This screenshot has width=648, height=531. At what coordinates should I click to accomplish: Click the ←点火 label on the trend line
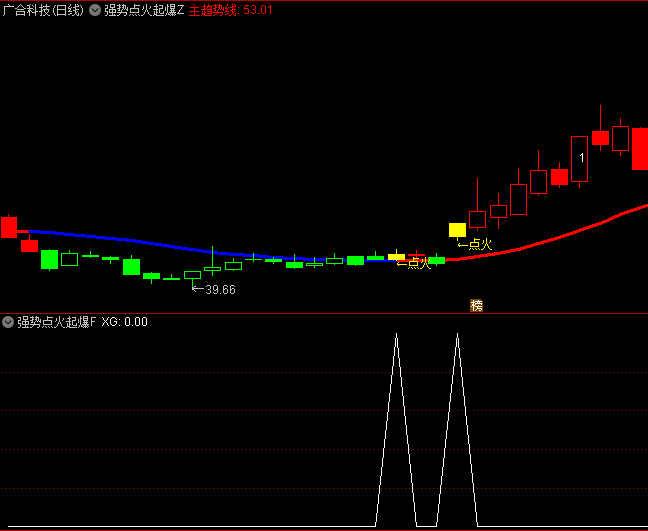coord(414,263)
